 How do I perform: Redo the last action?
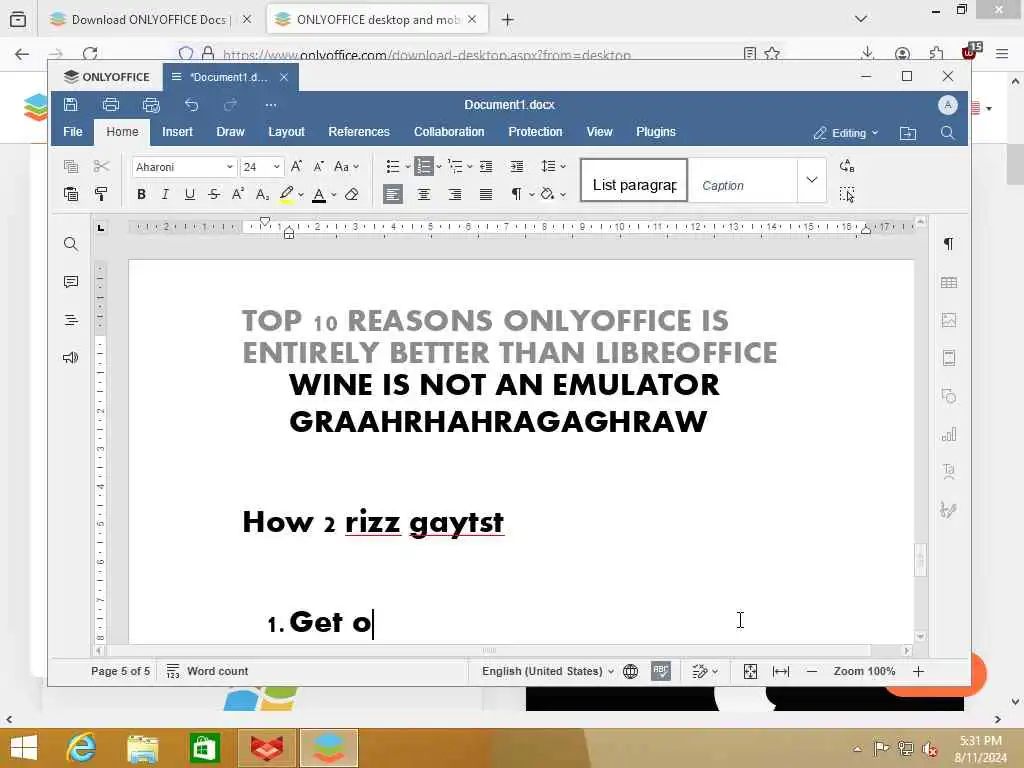point(231,104)
